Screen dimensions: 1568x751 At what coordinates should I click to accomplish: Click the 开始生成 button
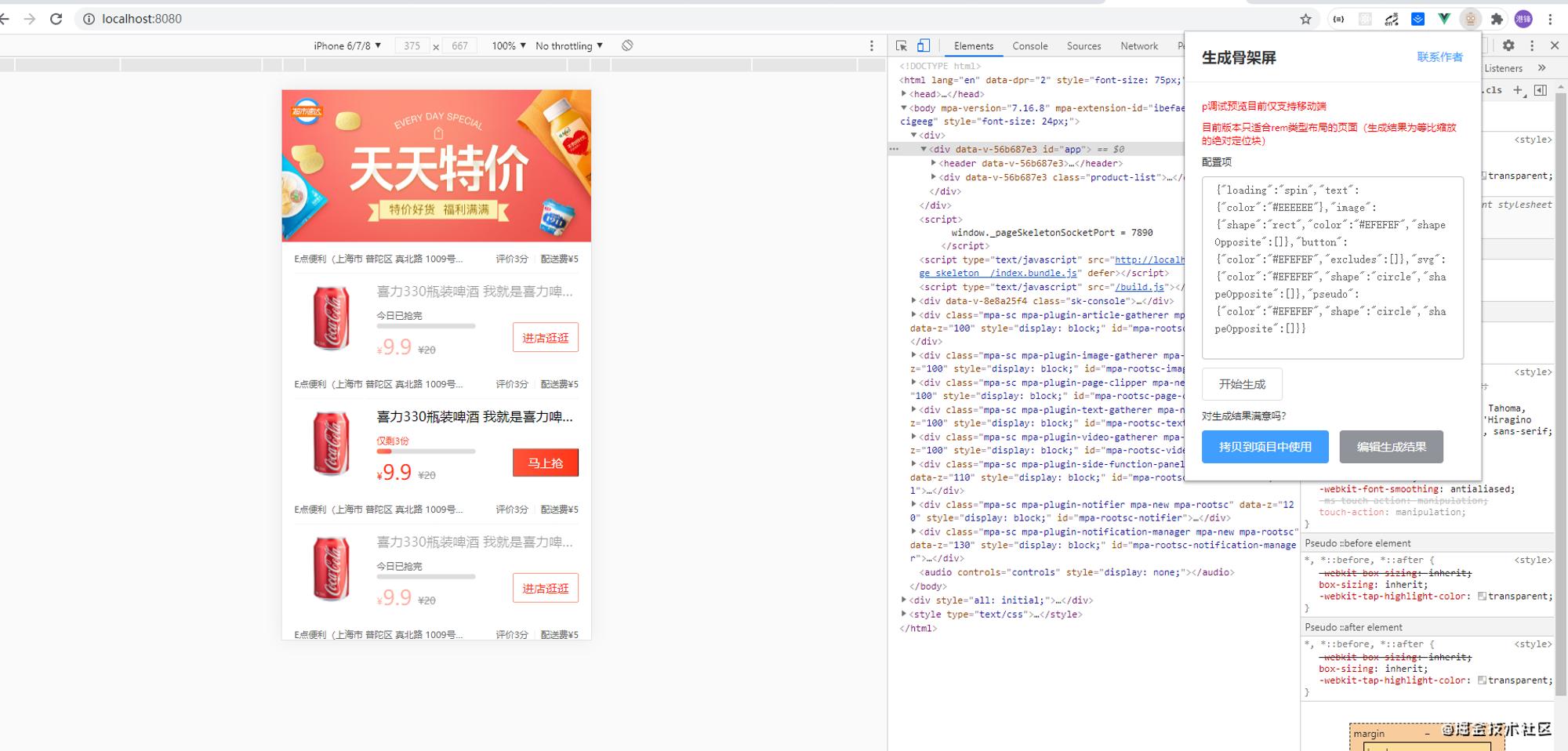[1242, 384]
